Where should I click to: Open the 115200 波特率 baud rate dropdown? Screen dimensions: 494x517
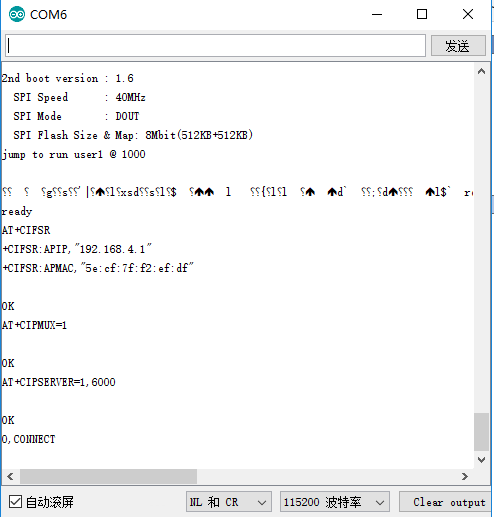pyautogui.click(x=335, y=502)
